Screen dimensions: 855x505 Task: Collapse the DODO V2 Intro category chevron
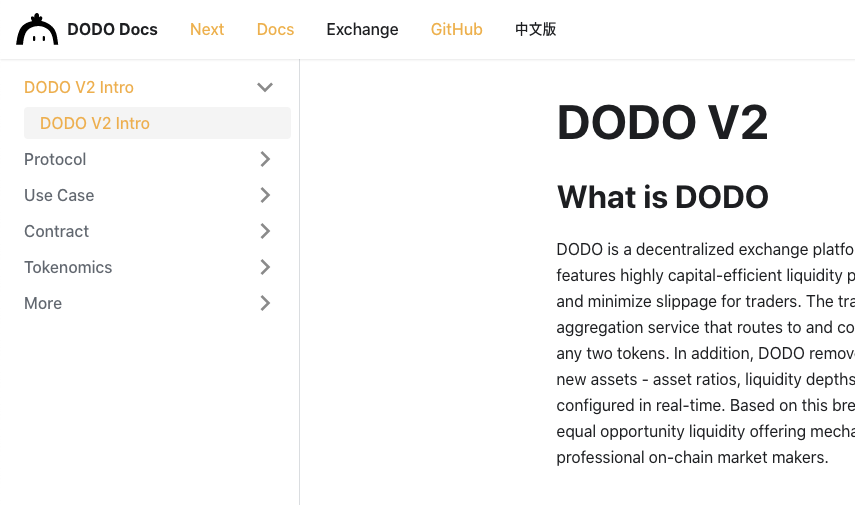(x=265, y=87)
